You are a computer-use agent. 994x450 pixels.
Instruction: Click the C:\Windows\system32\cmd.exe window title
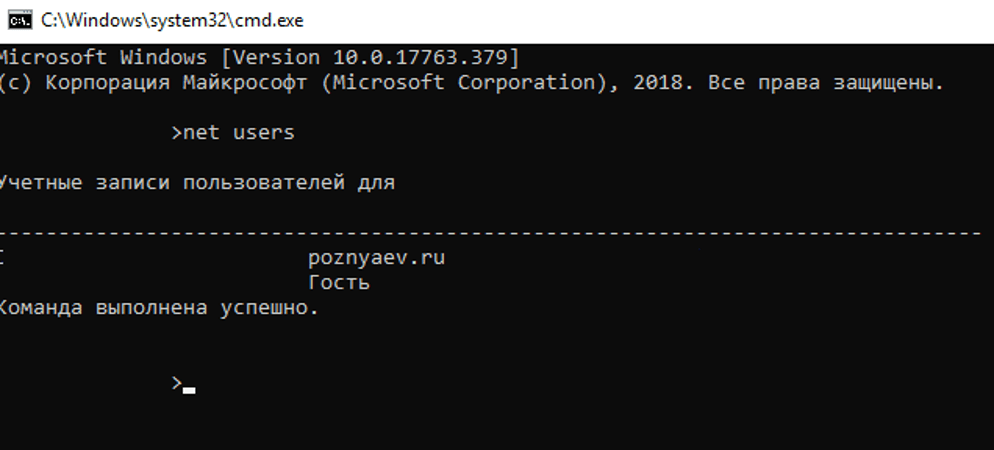[x=172, y=20]
